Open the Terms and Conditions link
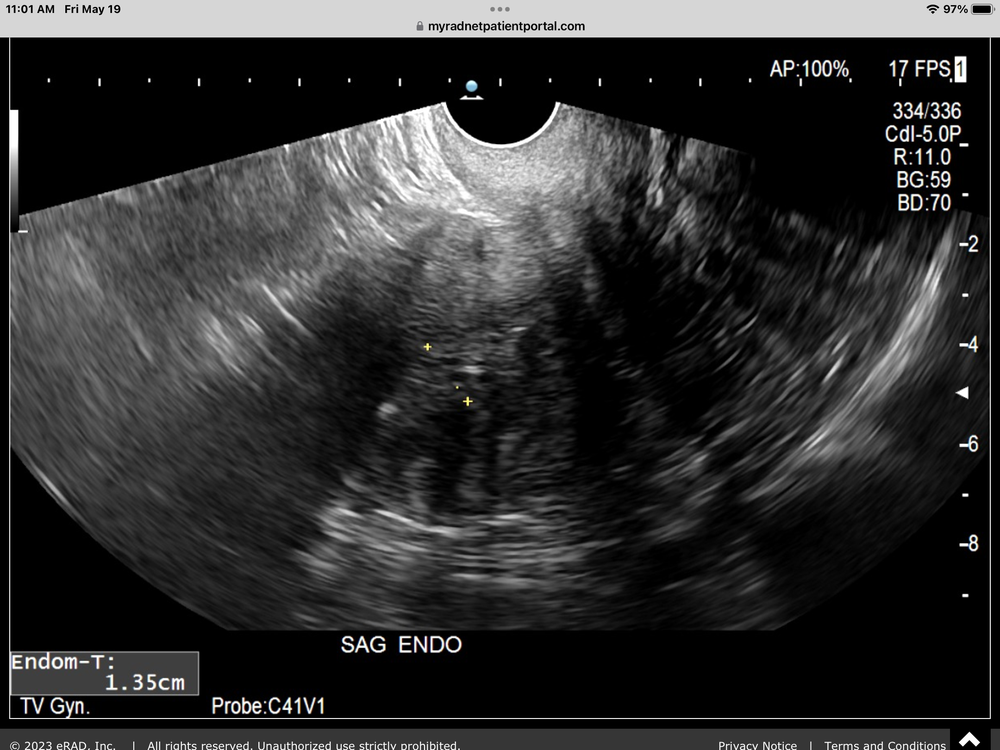 tap(884, 745)
